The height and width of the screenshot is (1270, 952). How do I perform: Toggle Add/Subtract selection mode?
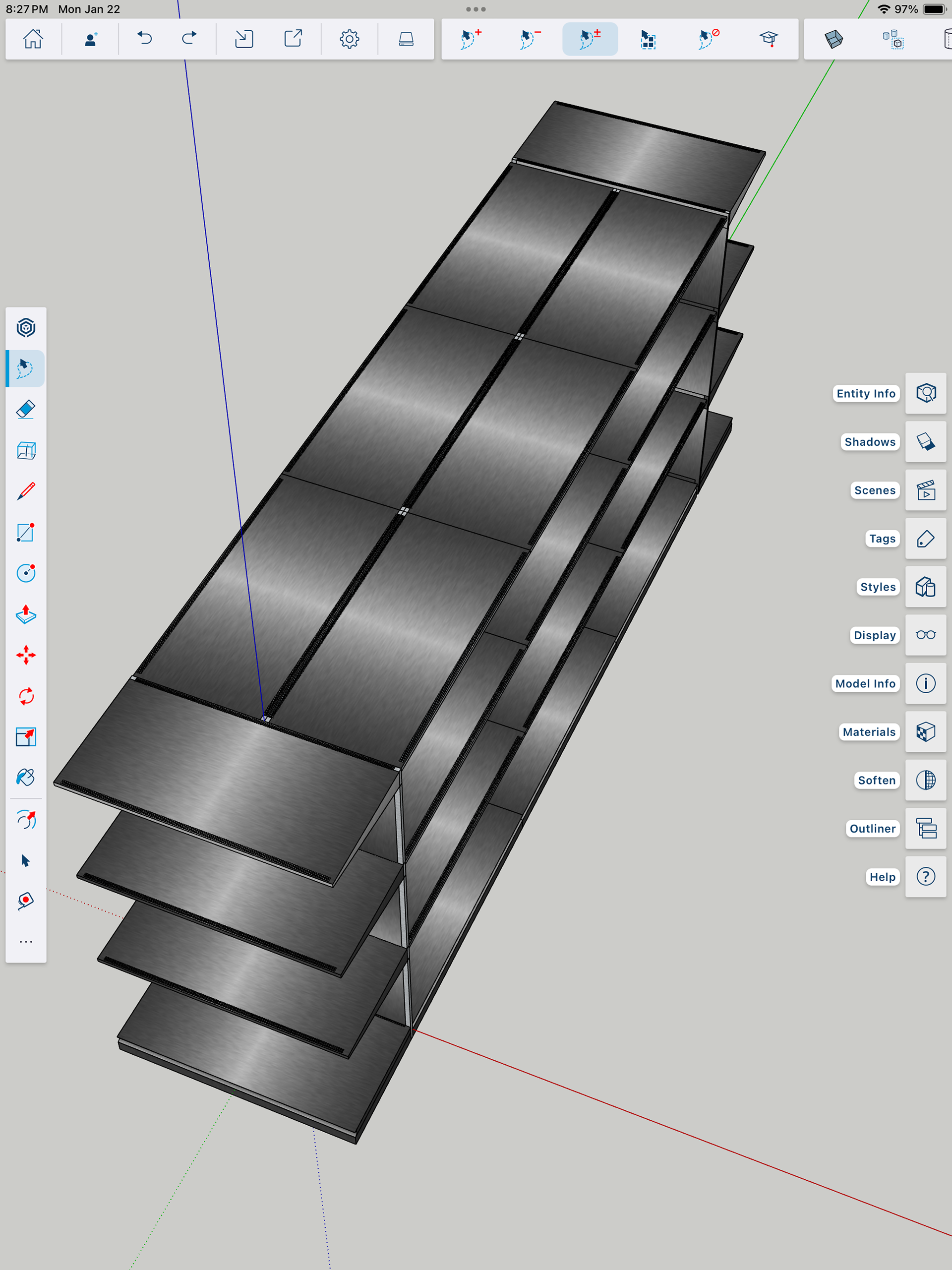click(x=590, y=39)
